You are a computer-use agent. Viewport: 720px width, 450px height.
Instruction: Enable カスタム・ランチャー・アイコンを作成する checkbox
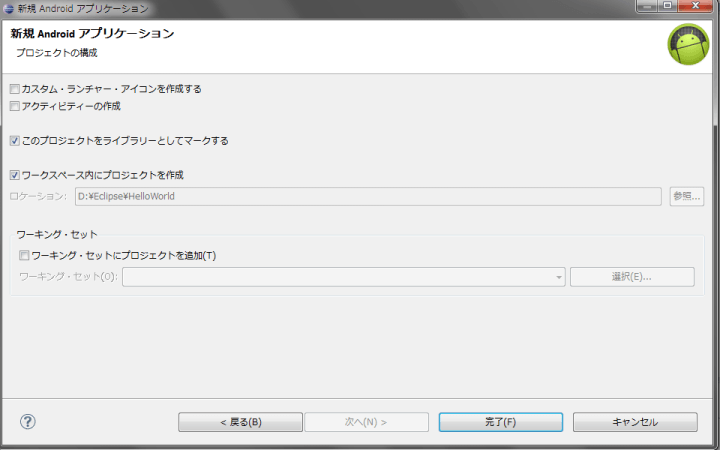coord(15,89)
